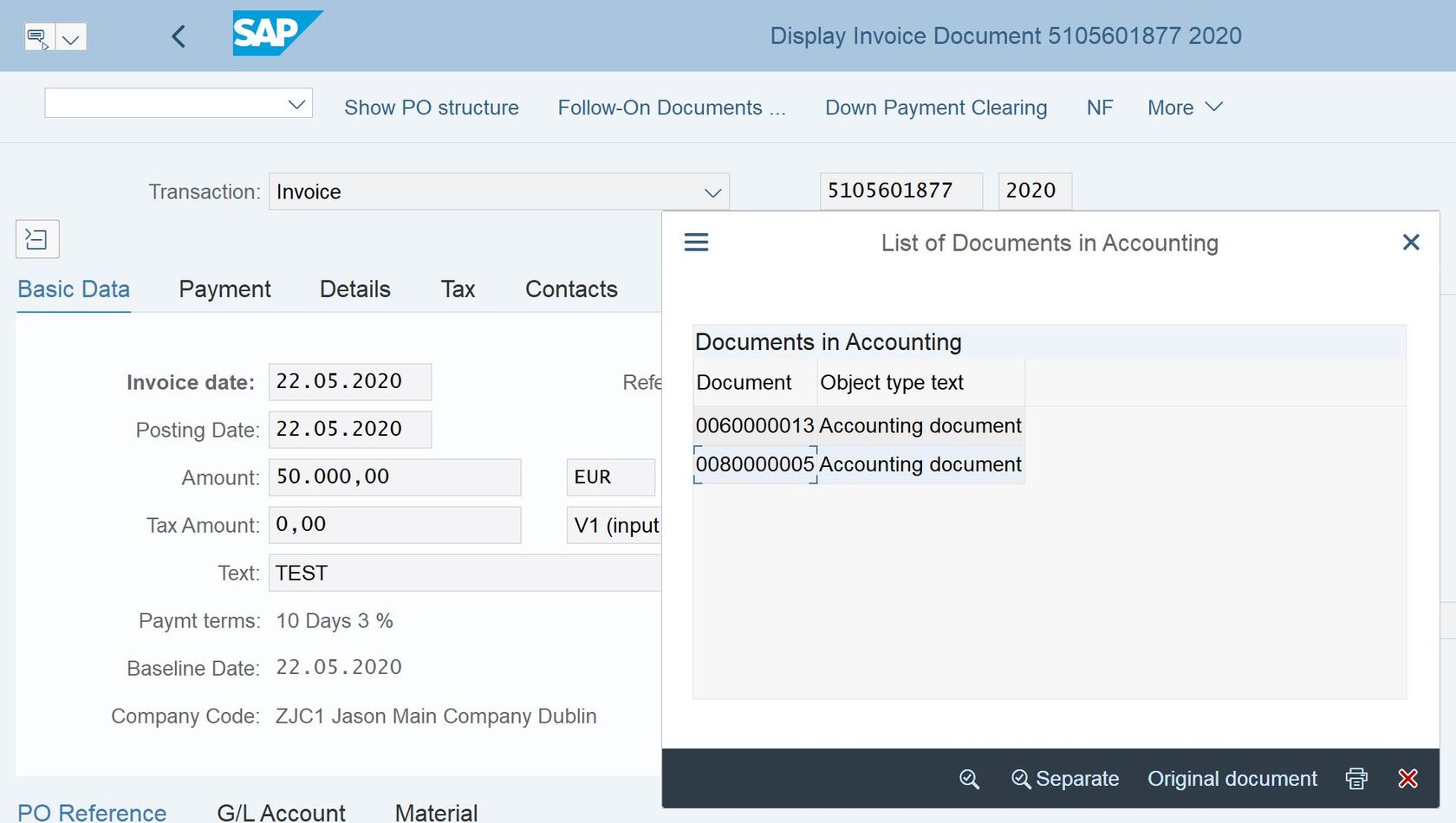Click the V1 (input tax code field
This screenshot has width=1456, height=823.
(x=614, y=525)
